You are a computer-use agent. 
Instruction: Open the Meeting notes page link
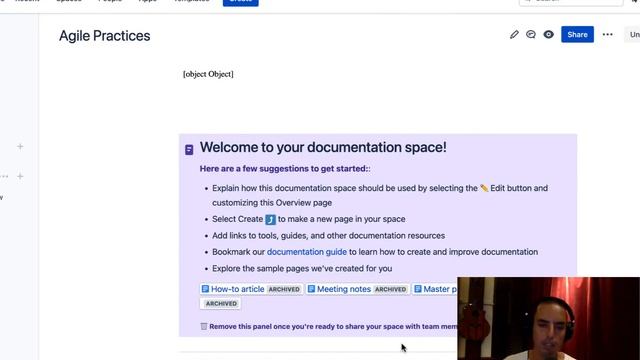[344, 289]
